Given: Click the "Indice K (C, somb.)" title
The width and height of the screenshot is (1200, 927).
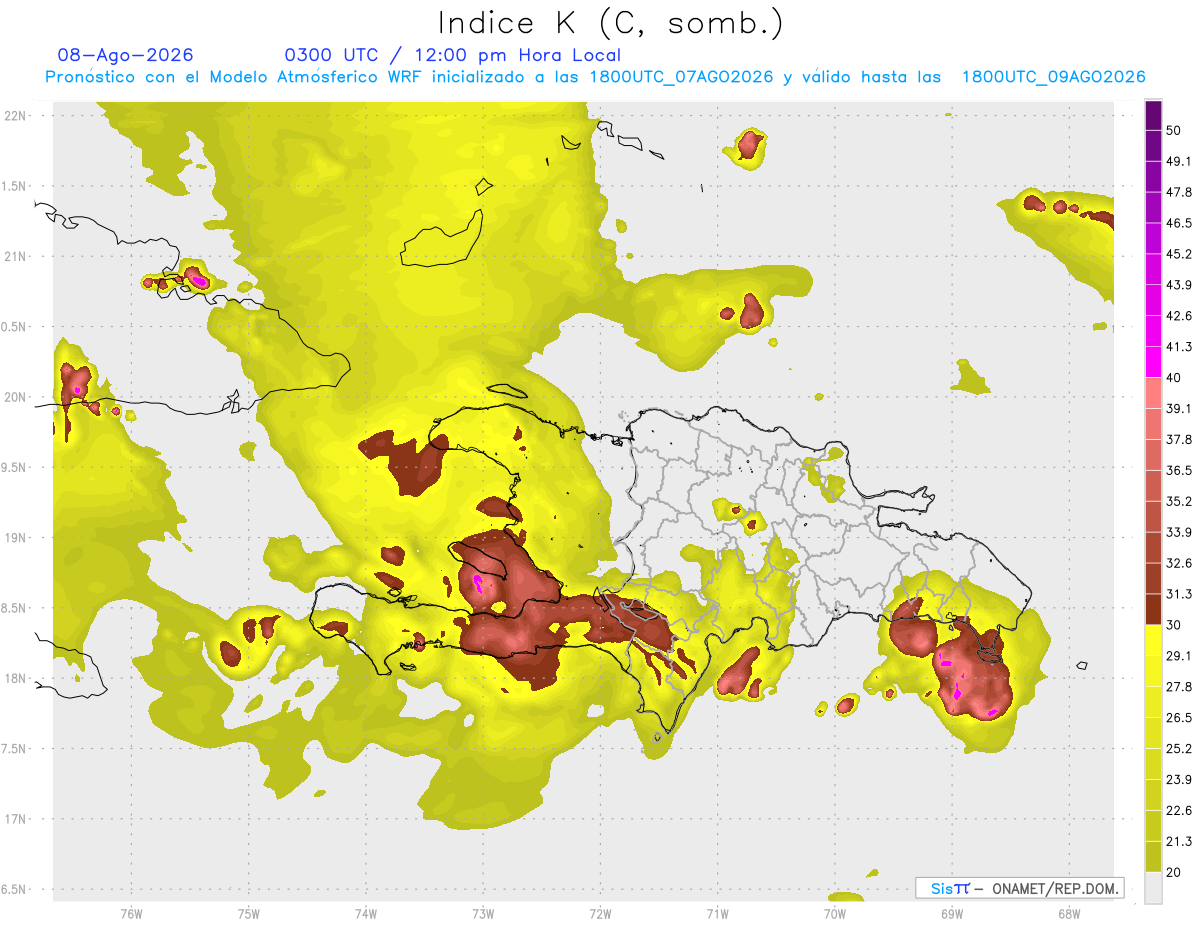Looking at the screenshot, I should [610, 22].
